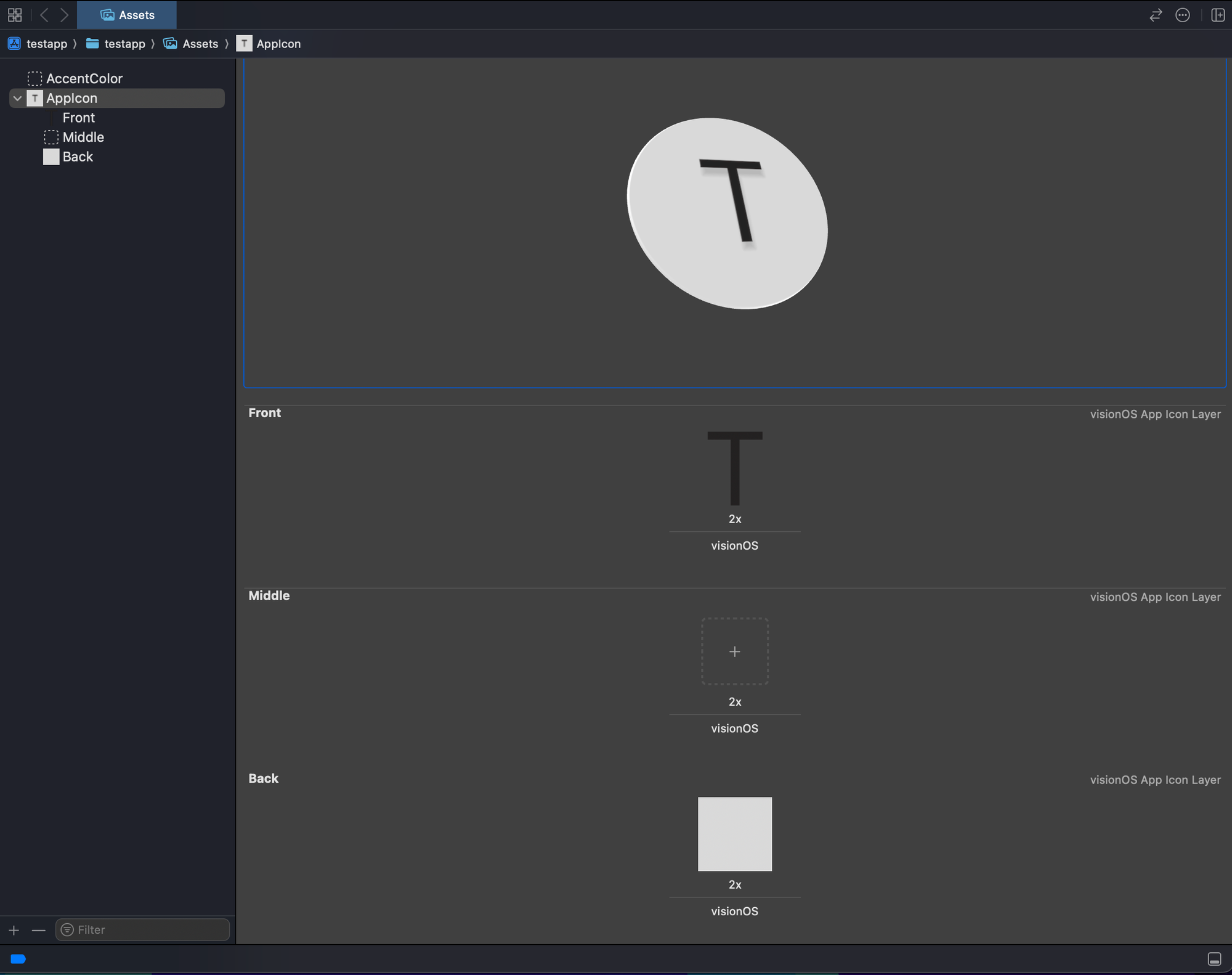Select AccentColor in the asset list

[84, 79]
